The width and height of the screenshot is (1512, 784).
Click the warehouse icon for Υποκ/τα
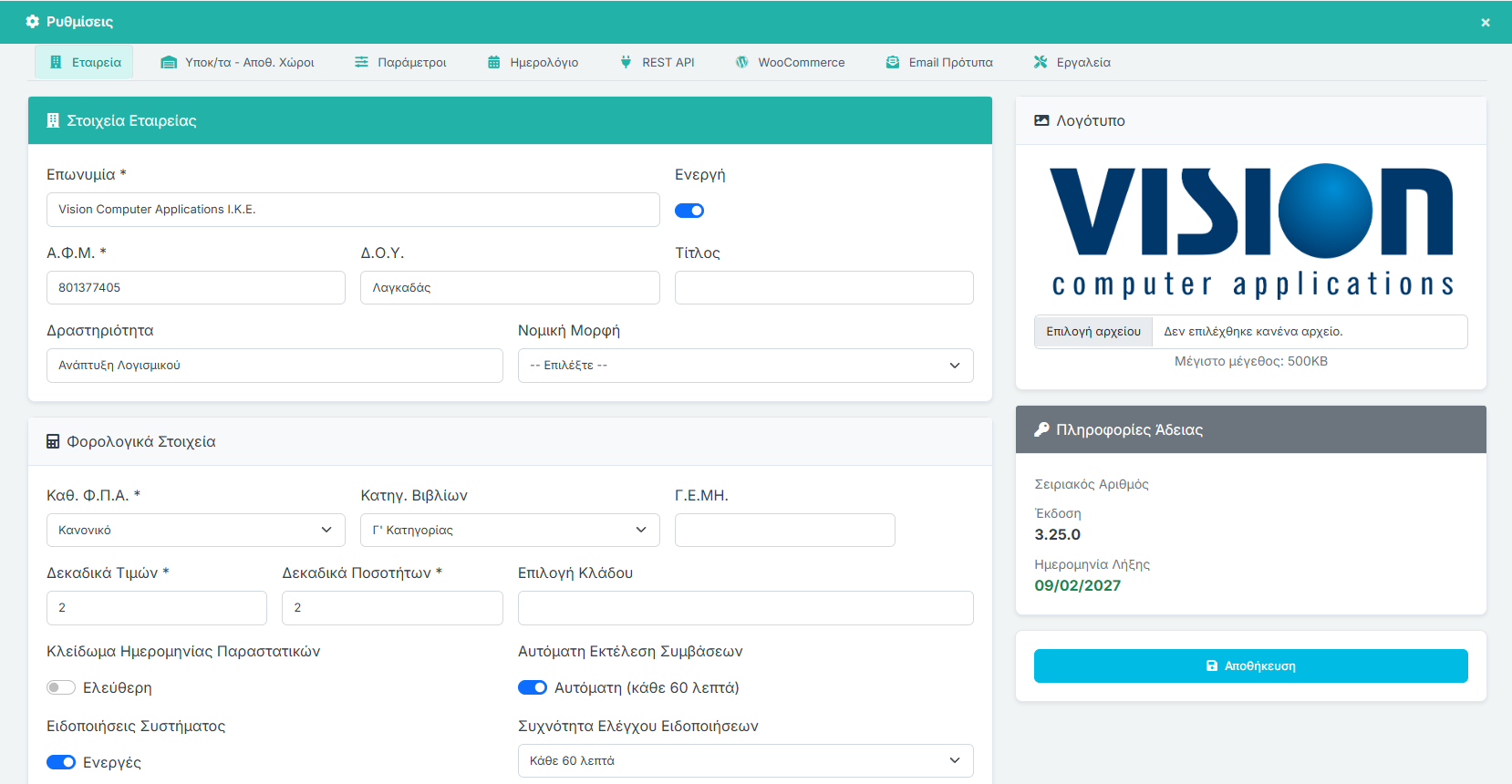click(169, 62)
